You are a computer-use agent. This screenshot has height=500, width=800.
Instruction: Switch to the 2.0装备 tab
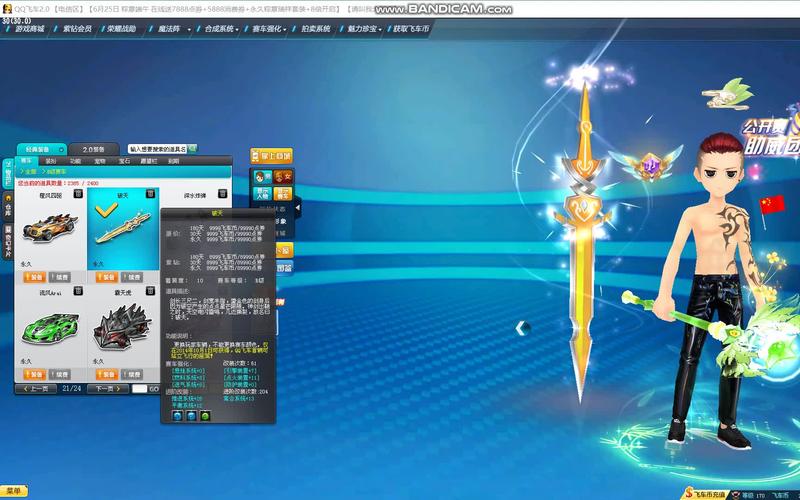[93, 149]
